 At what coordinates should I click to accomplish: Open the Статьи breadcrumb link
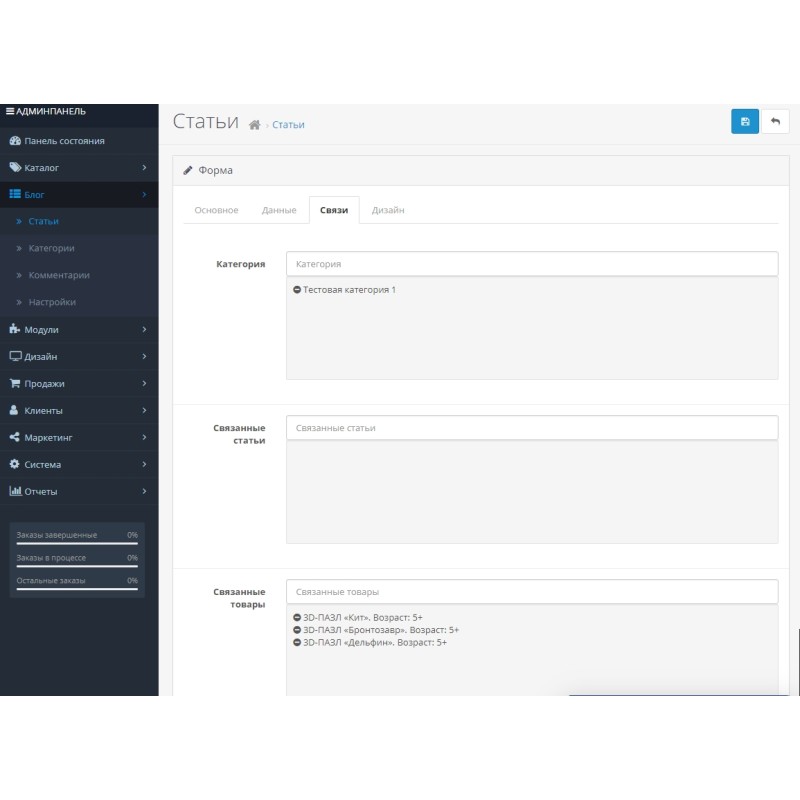pos(288,125)
